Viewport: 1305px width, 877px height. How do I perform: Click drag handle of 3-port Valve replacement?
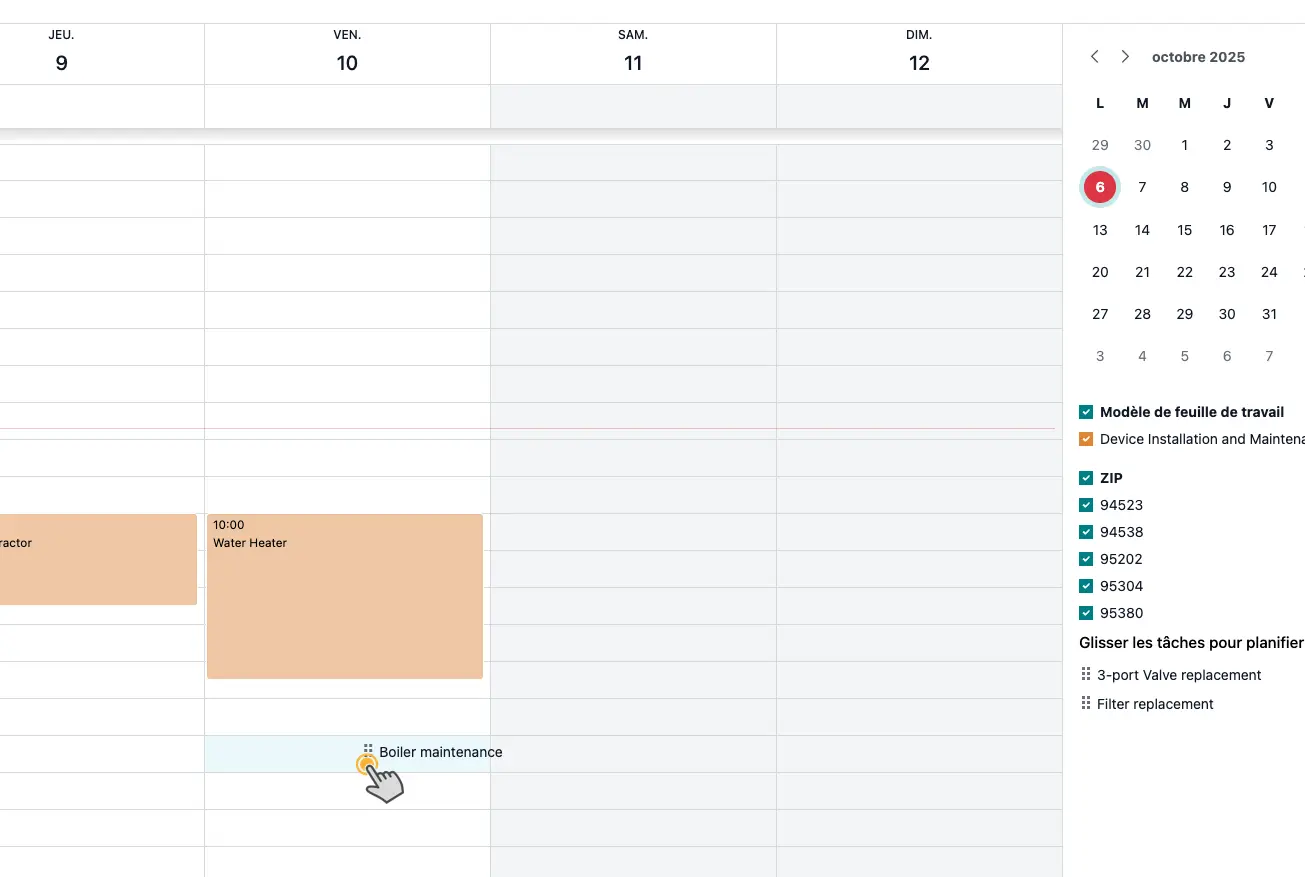pyautogui.click(x=1086, y=675)
